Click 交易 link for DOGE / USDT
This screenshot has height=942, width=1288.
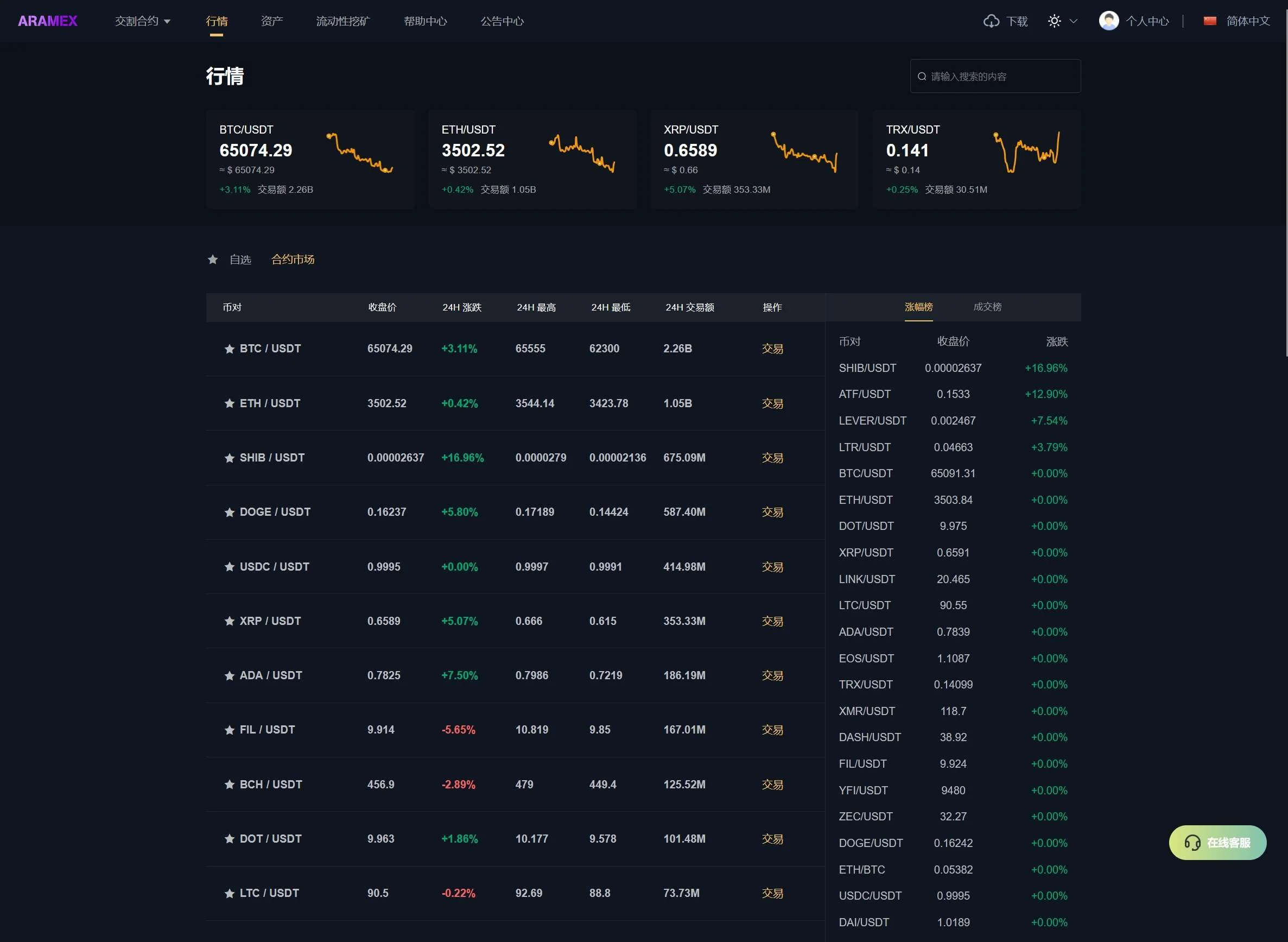tap(772, 512)
